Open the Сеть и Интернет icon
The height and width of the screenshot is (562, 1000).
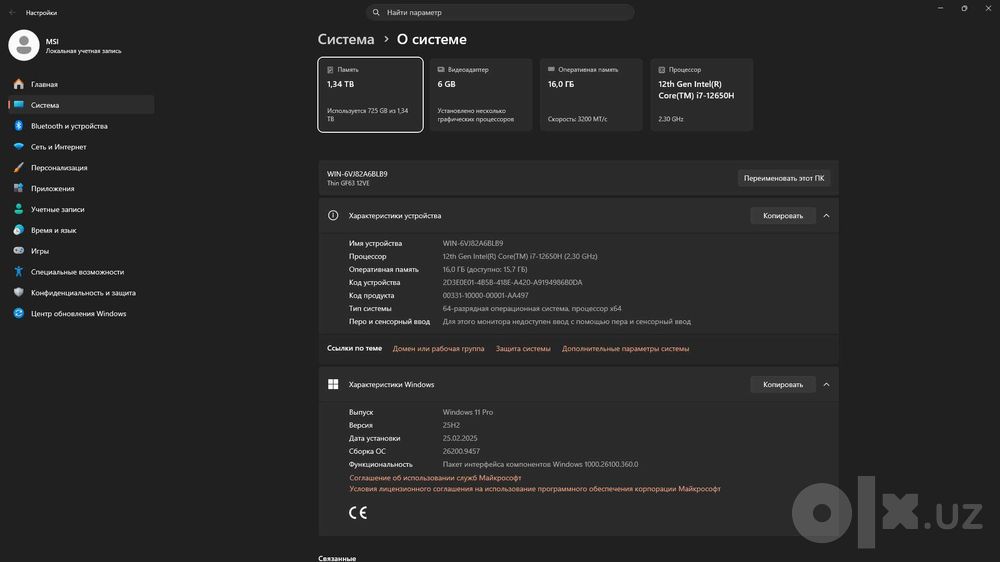tap(18, 147)
